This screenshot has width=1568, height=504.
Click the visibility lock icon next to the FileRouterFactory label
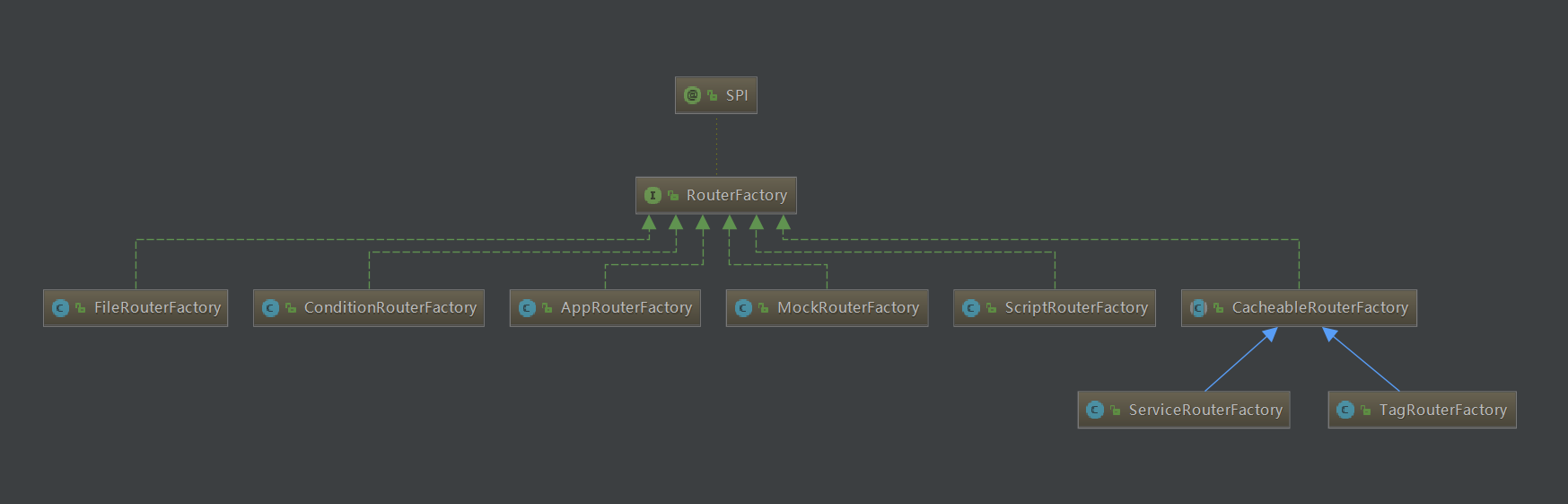80,308
